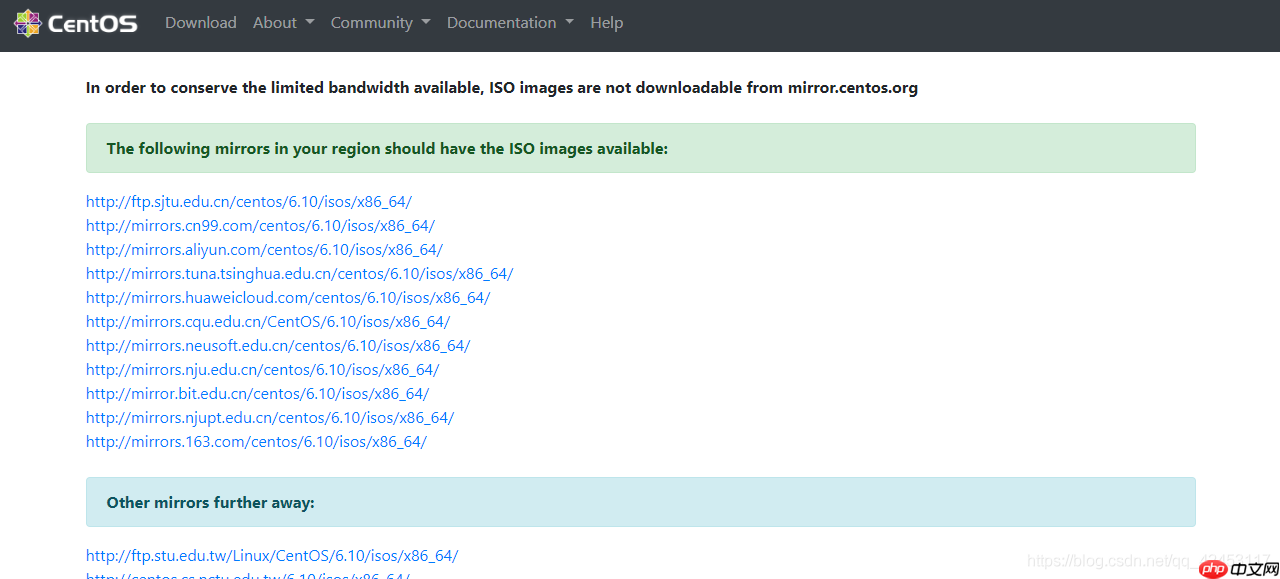Open the mirrors.nju.edu.cn mirror link

263,370
